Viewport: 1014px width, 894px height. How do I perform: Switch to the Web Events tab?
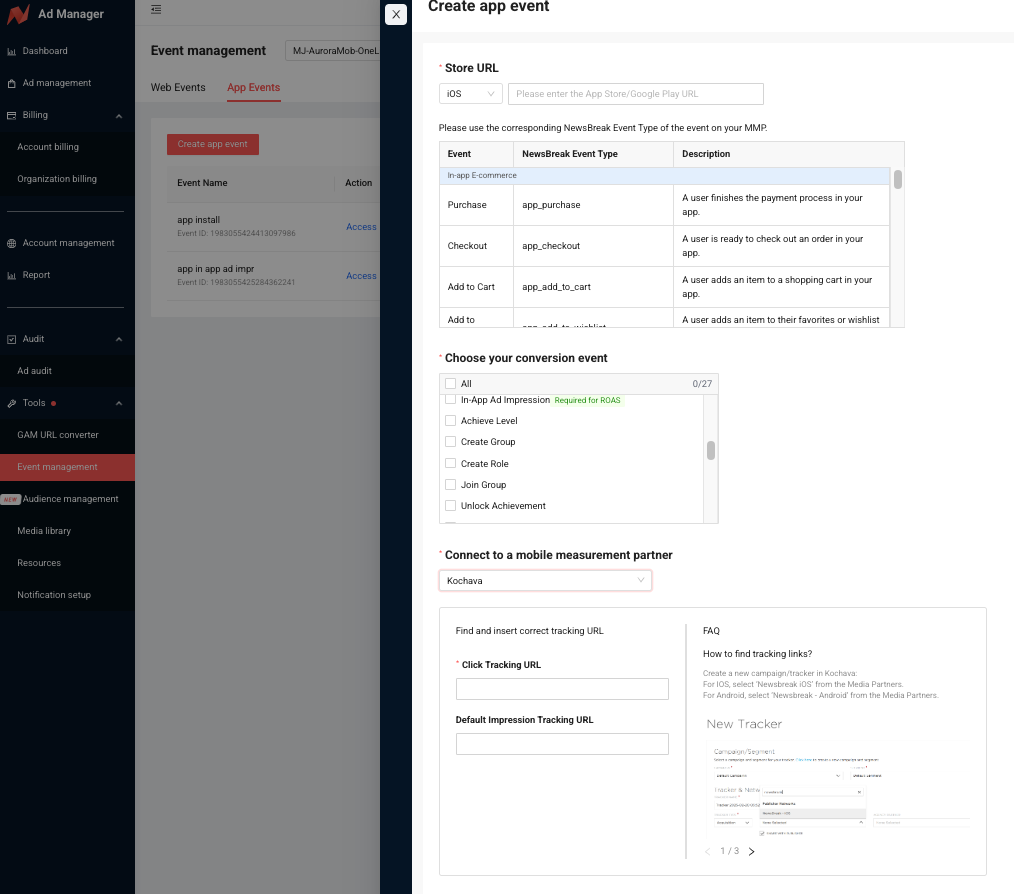[178, 88]
